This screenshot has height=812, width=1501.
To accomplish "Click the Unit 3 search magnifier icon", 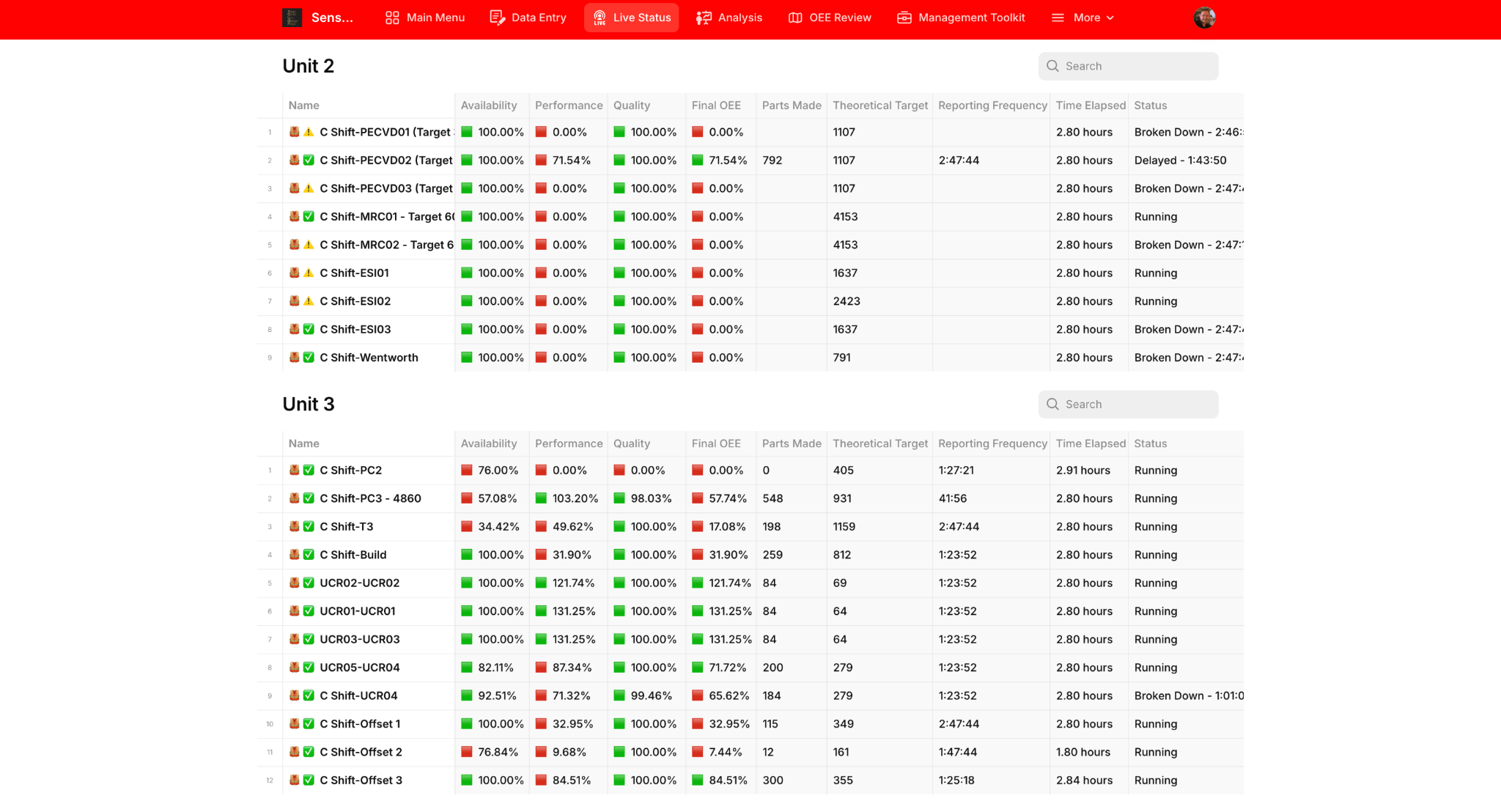I will (x=1052, y=404).
